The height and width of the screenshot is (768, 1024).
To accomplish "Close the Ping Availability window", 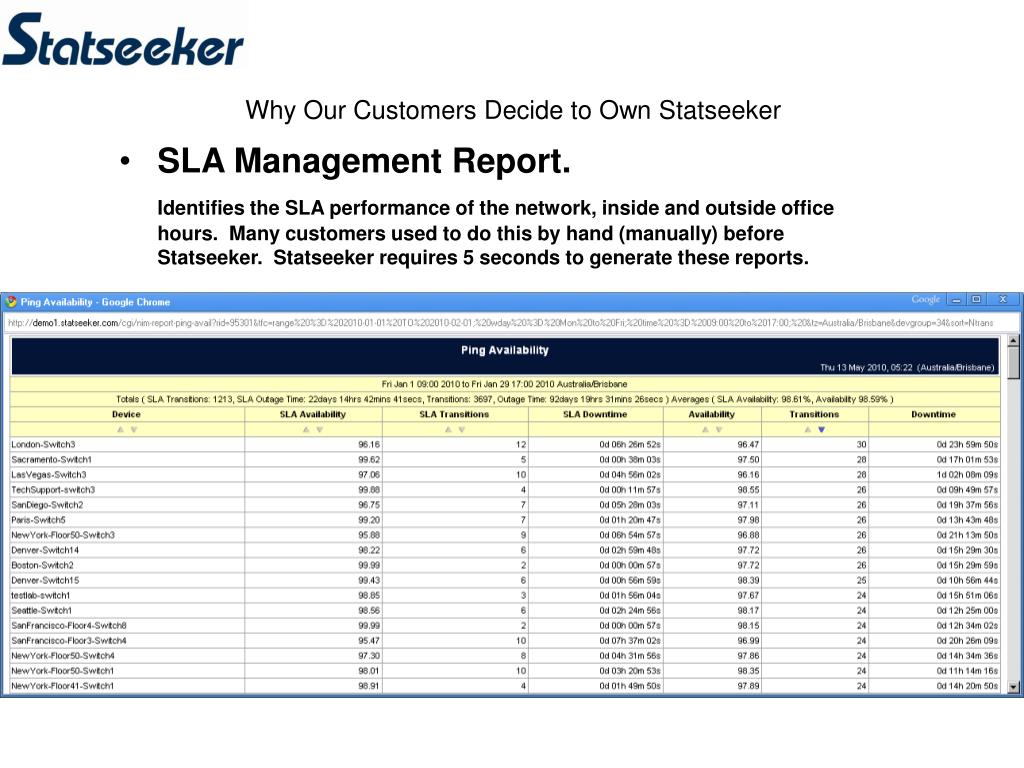I will click(x=1003, y=300).
